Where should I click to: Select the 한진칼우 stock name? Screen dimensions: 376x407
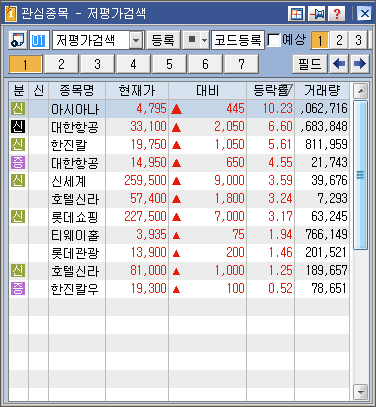pos(75,289)
